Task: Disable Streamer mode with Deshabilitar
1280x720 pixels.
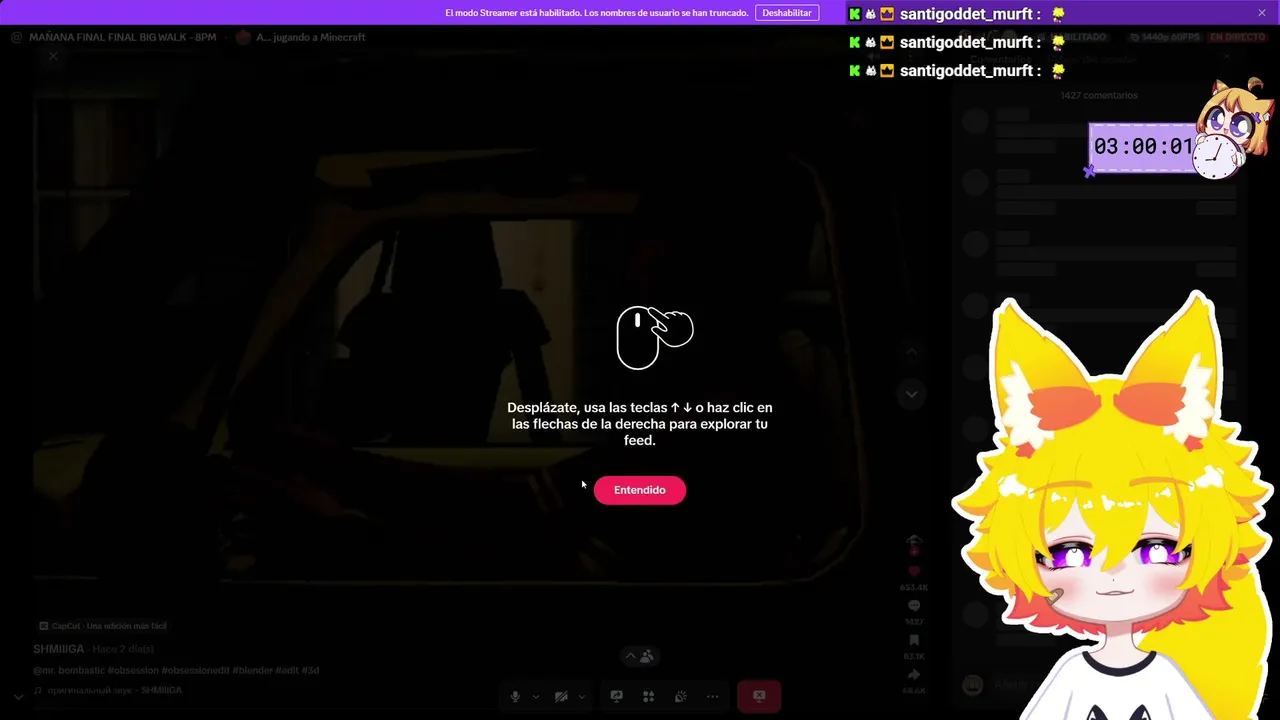Action: 787,13
